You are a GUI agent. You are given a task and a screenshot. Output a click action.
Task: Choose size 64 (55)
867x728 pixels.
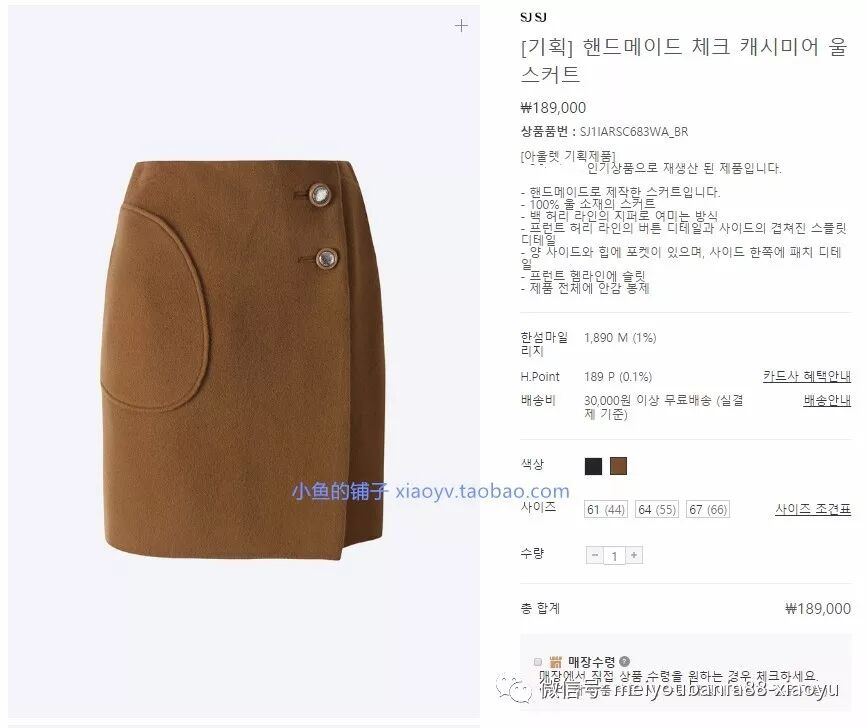(x=657, y=509)
